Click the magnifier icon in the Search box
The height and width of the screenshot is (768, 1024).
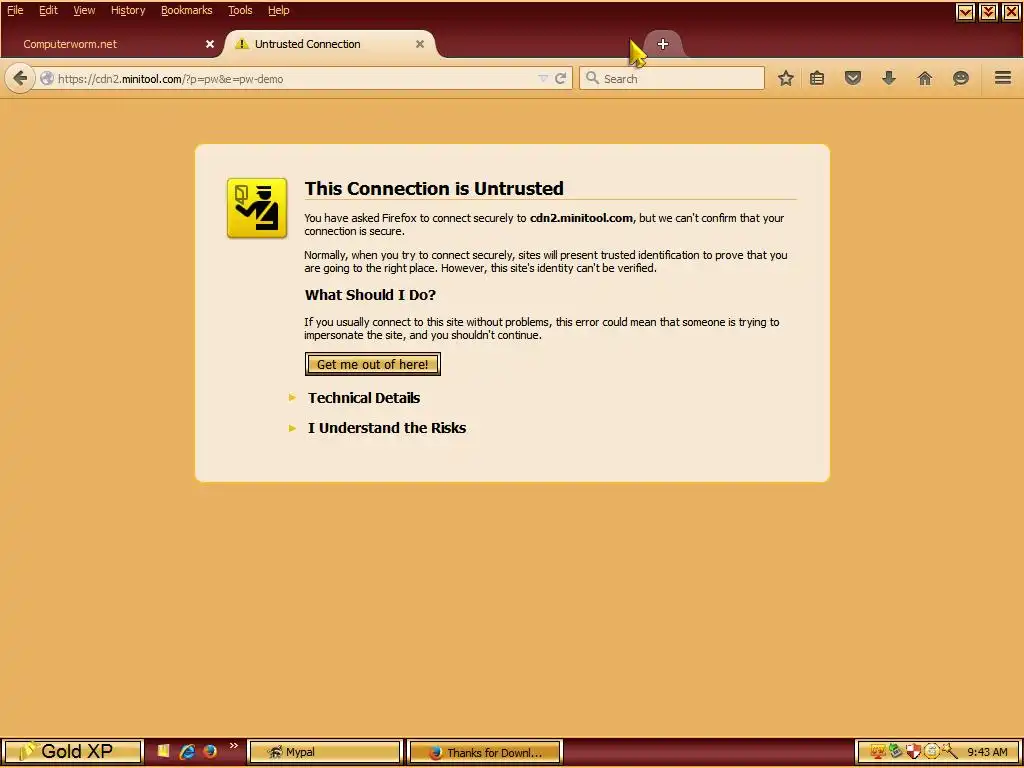[x=592, y=78]
